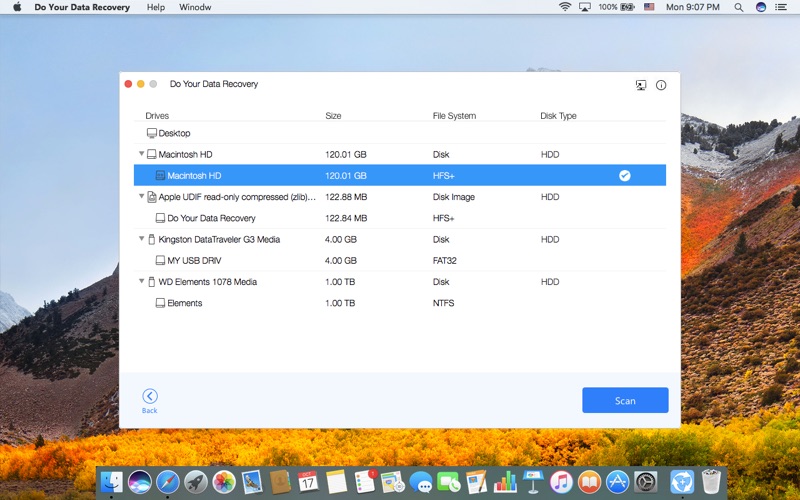The image size is (800, 500).
Task: Collapse the Apple UDIF disk image group
Action: [x=141, y=196]
